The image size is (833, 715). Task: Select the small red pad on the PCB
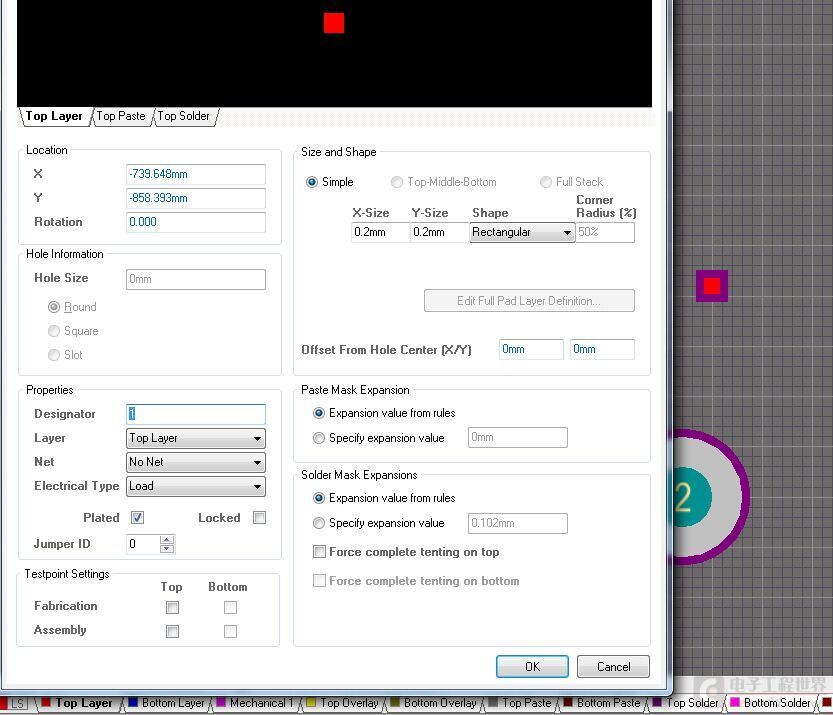(712, 286)
